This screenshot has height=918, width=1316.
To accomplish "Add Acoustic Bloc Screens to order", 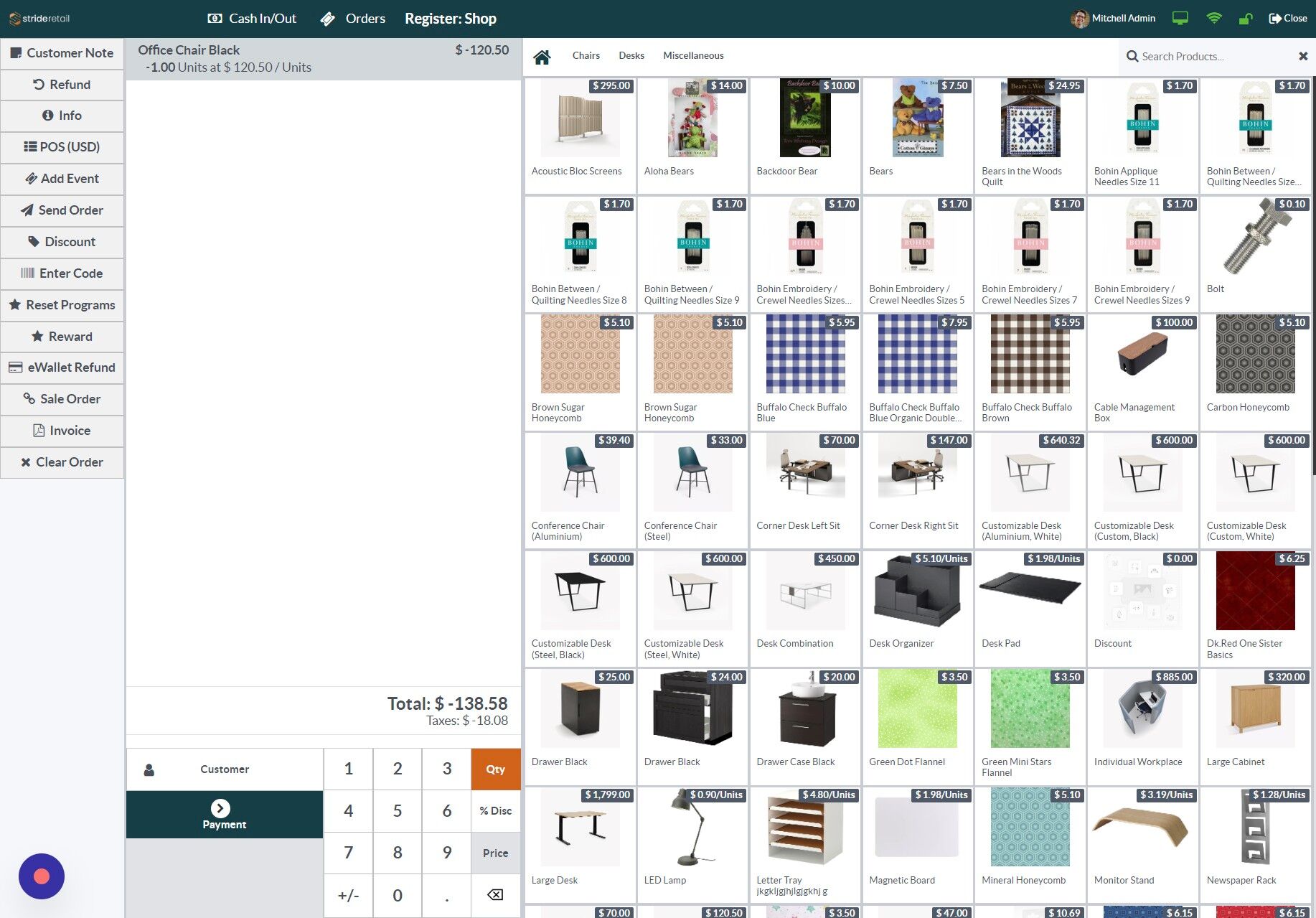I will tap(581, 136).
